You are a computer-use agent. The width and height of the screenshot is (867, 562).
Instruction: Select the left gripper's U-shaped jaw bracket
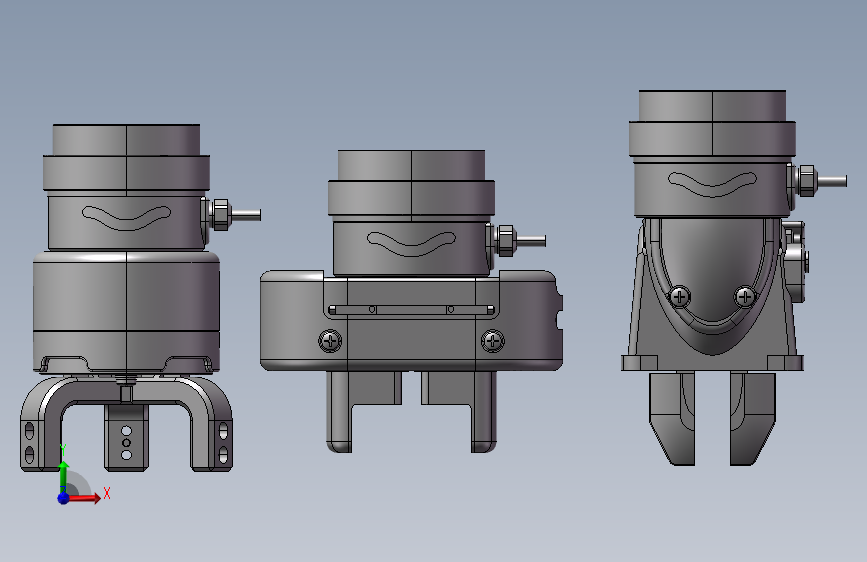(127, 423)
